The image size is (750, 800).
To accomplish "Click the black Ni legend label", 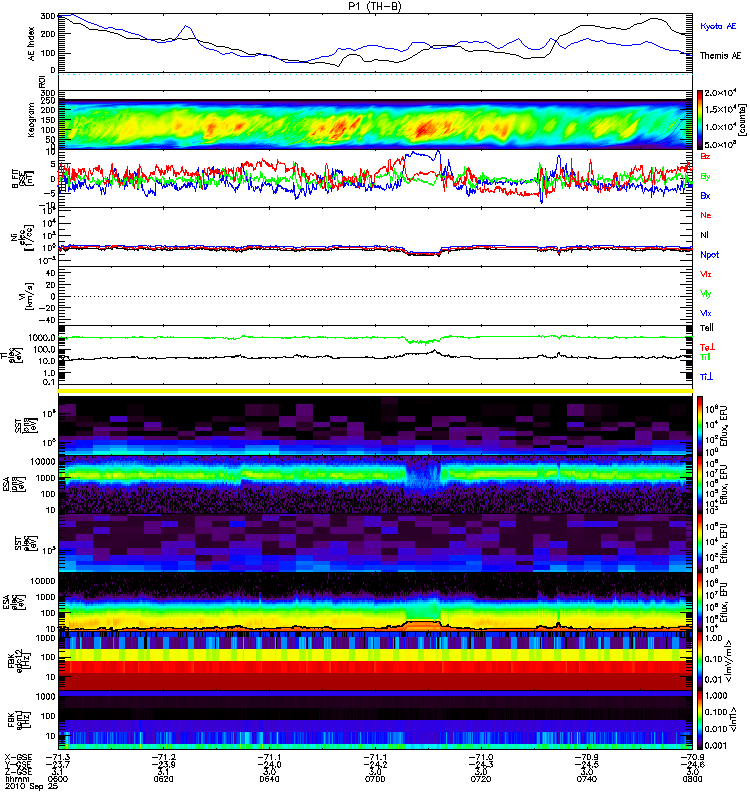I will pos(705,235).
